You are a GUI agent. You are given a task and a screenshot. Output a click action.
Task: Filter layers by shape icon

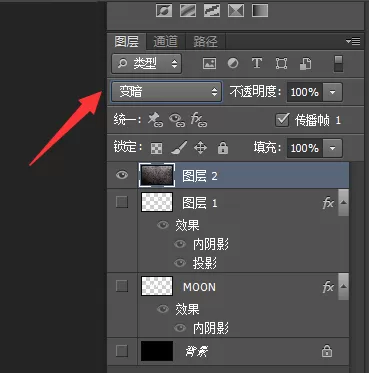point(281,63)
